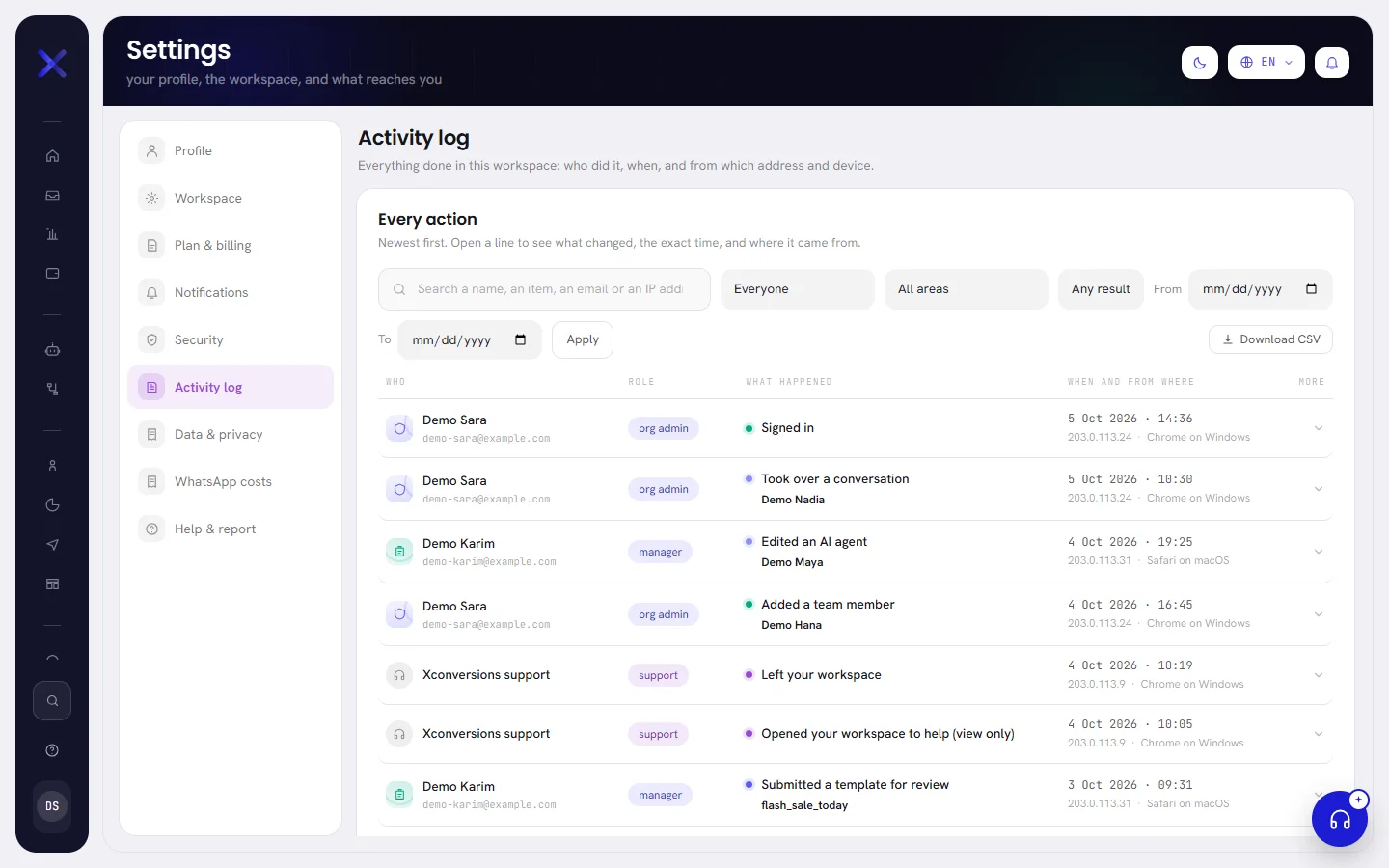Open the pie chart icon in sidebar
This screenshot has width=1389, height=868.
pos(52,505)
